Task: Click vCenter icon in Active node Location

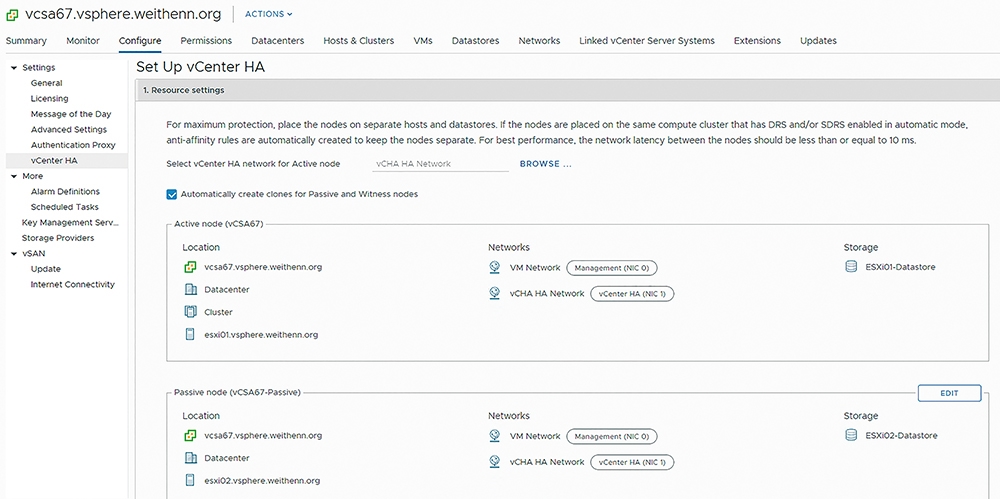Action: [189, 267]
